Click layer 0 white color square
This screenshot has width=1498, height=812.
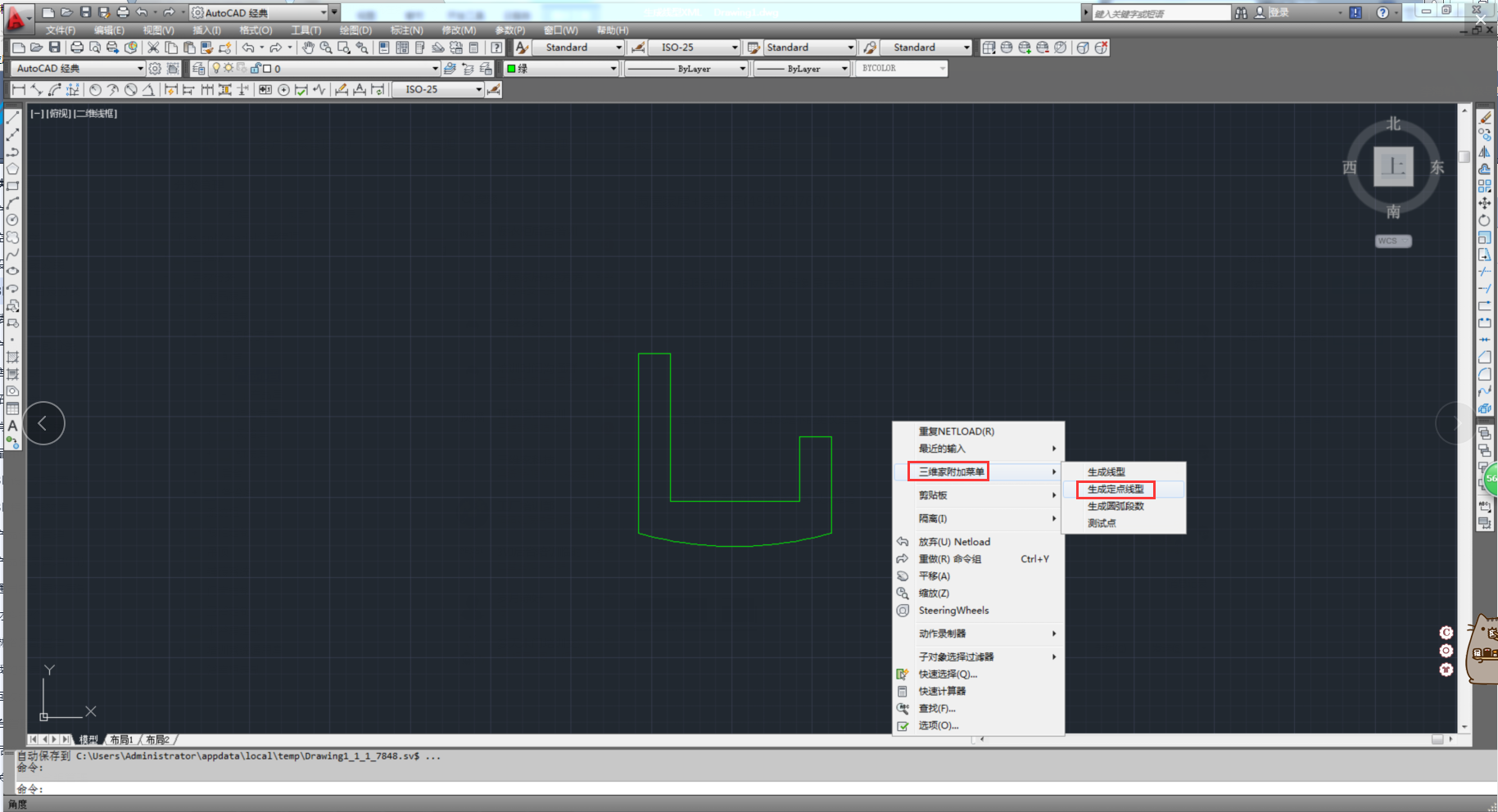coord(267,69)
